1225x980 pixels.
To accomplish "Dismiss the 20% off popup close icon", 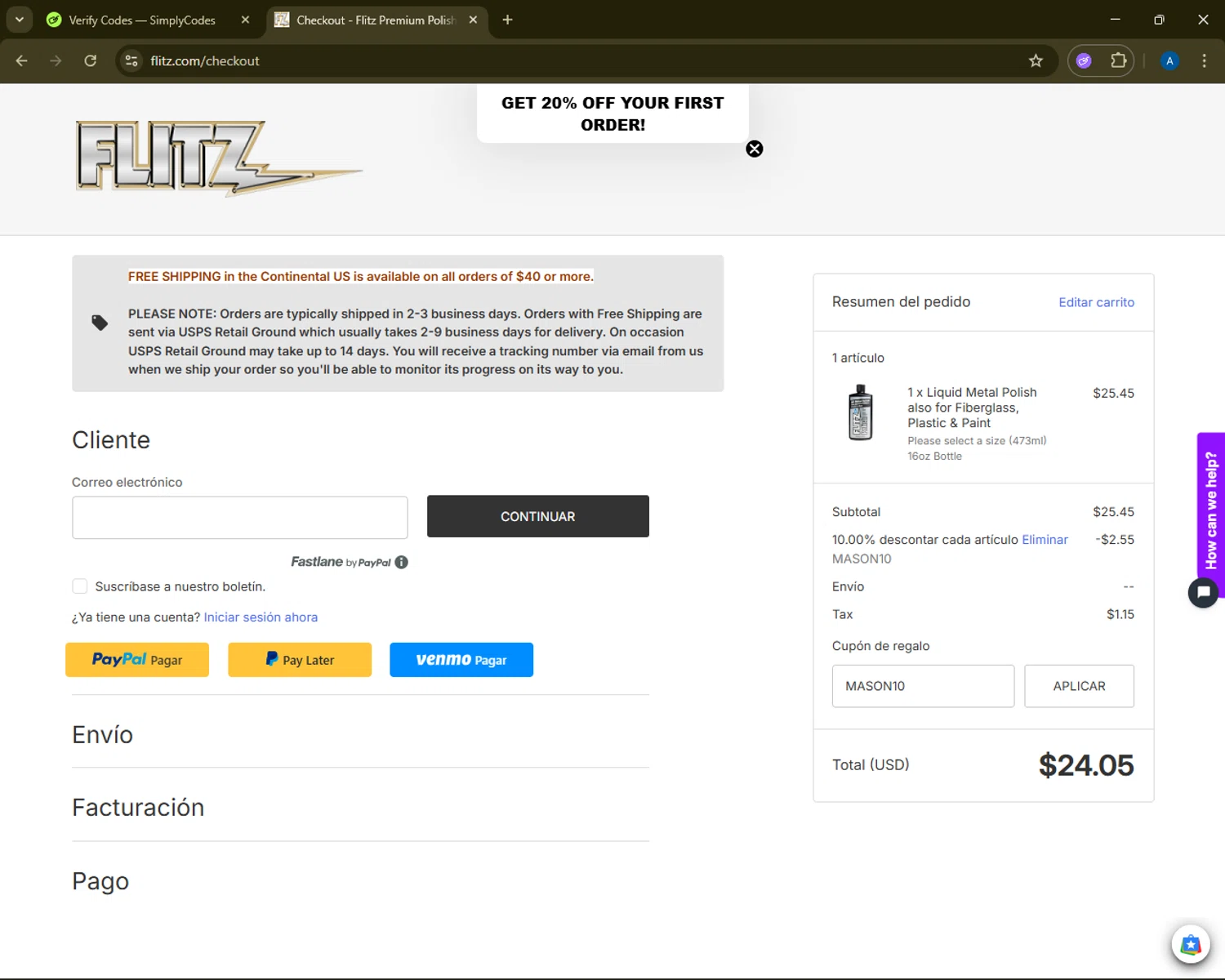I will click(755, 149).
